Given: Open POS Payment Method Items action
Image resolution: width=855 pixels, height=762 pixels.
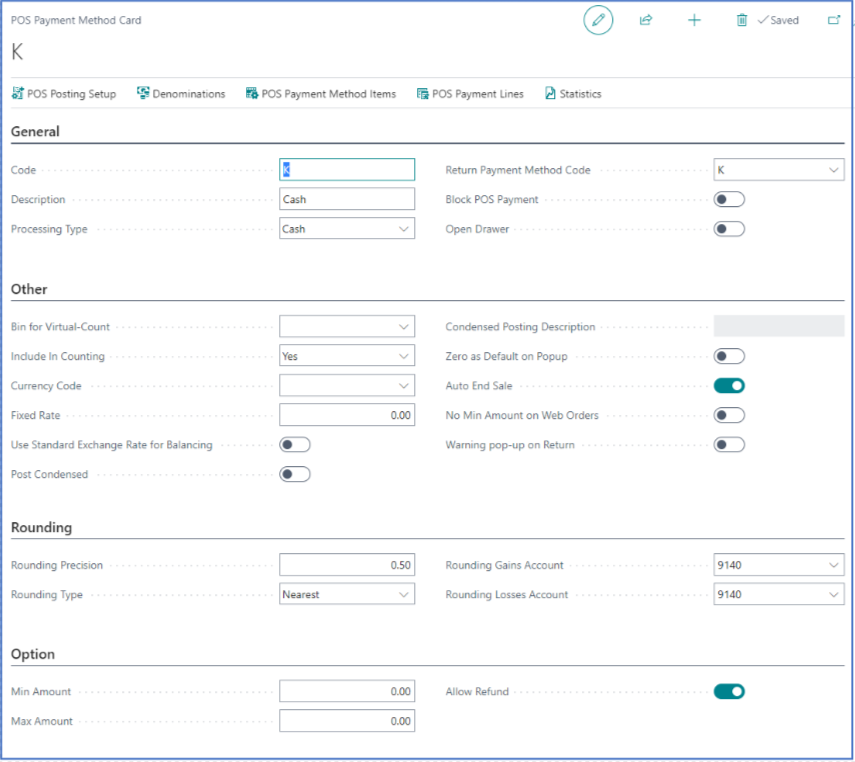Looking at the screenshot, I should pos(321,94).
